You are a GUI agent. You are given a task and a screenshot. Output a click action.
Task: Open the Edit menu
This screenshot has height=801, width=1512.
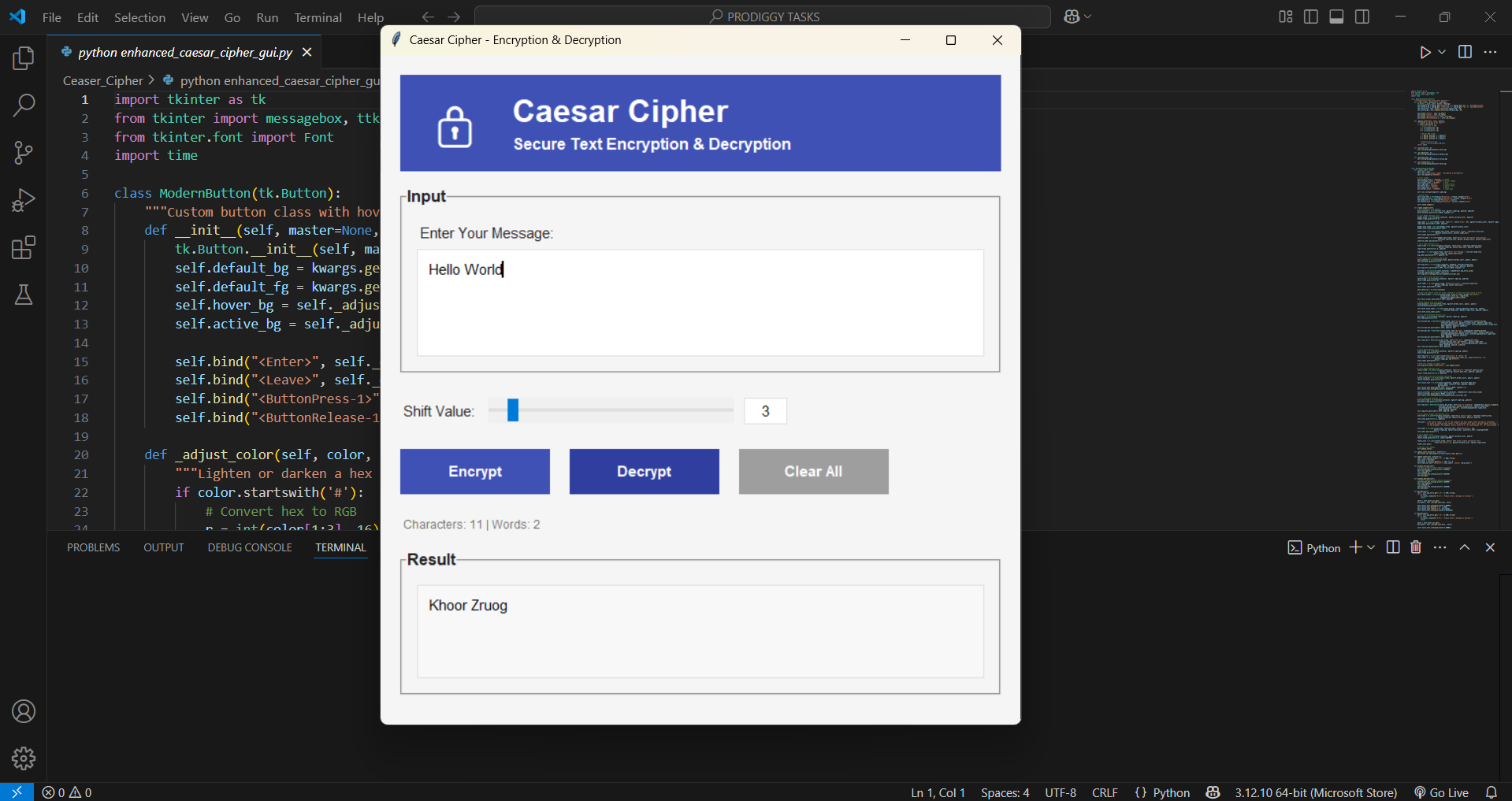click(87, 17)
